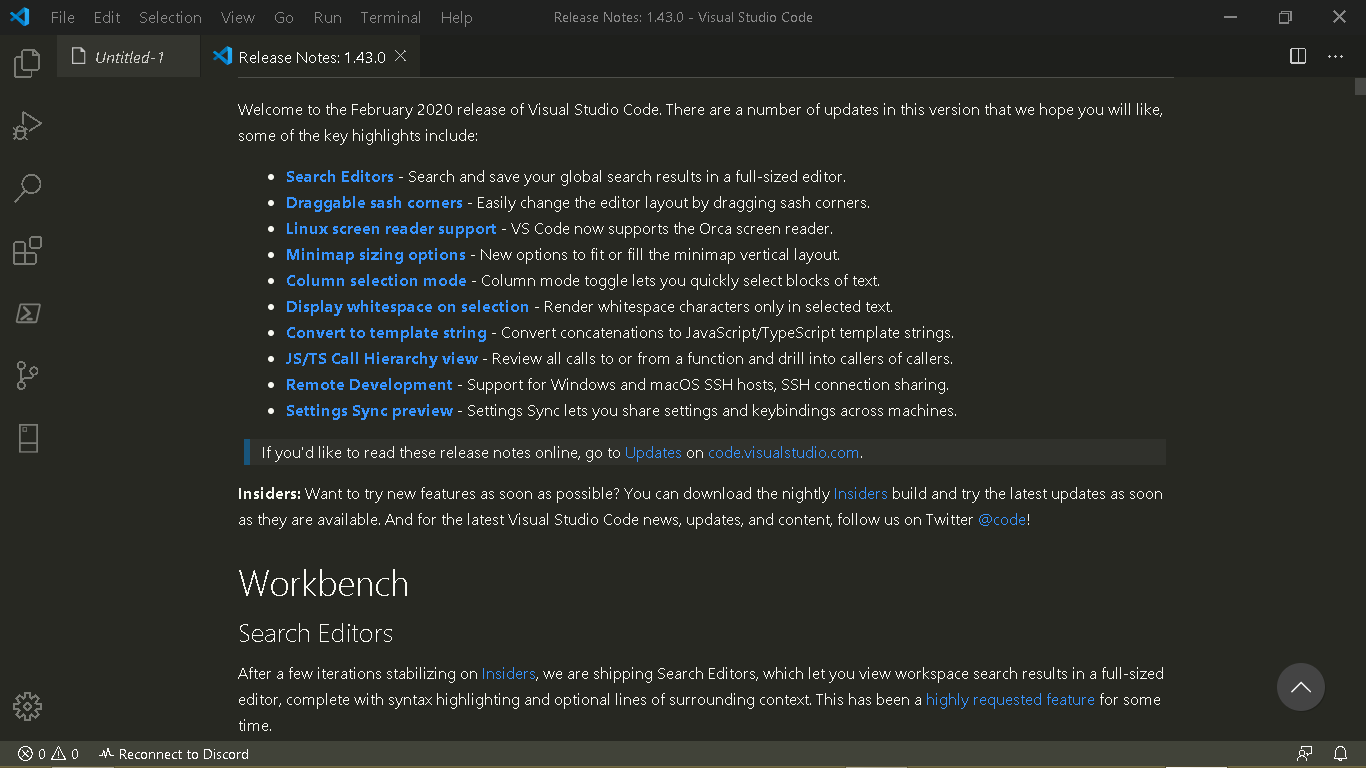Open the Search view
Screen dimensions: 1366x768
[27, 188]
